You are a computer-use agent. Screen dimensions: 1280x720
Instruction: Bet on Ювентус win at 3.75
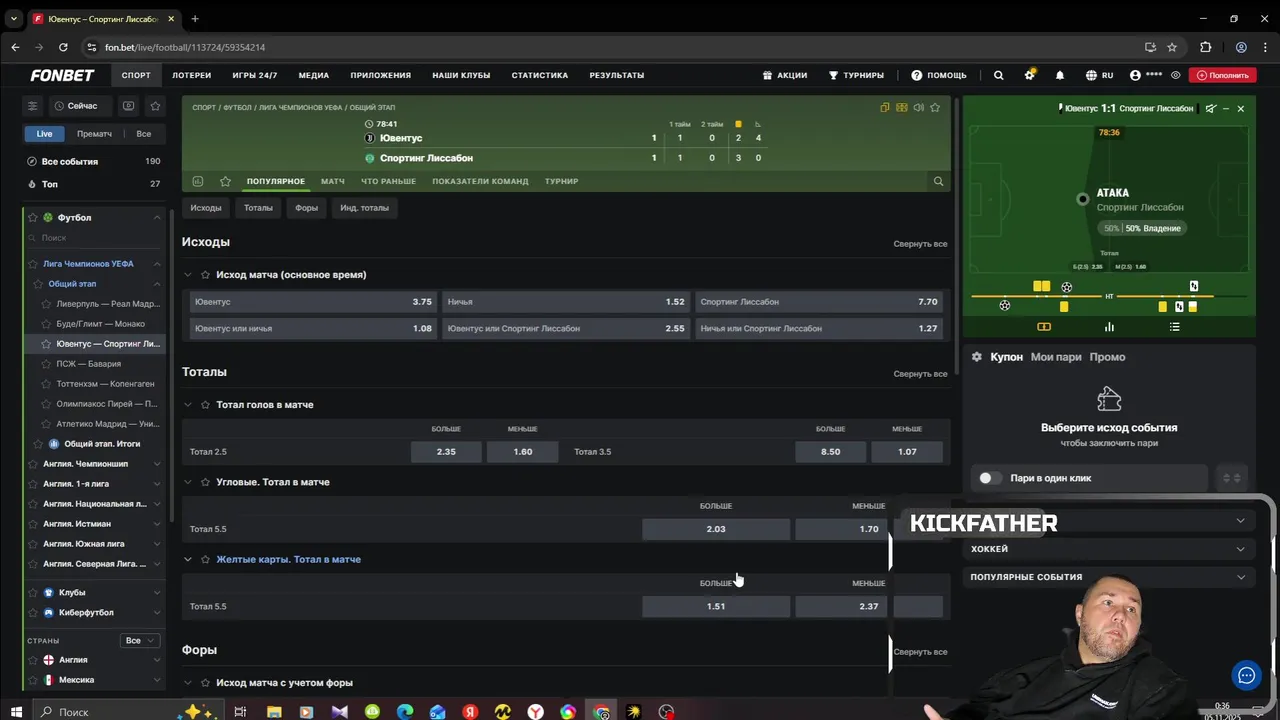click(x=313, y=301)
